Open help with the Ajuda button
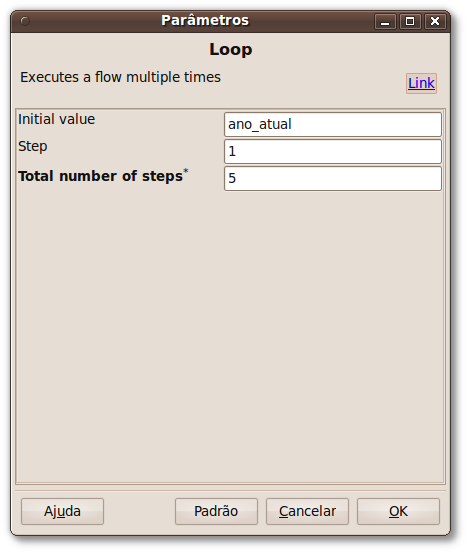The height and width of the screenshot is (553, 468). 62,511
